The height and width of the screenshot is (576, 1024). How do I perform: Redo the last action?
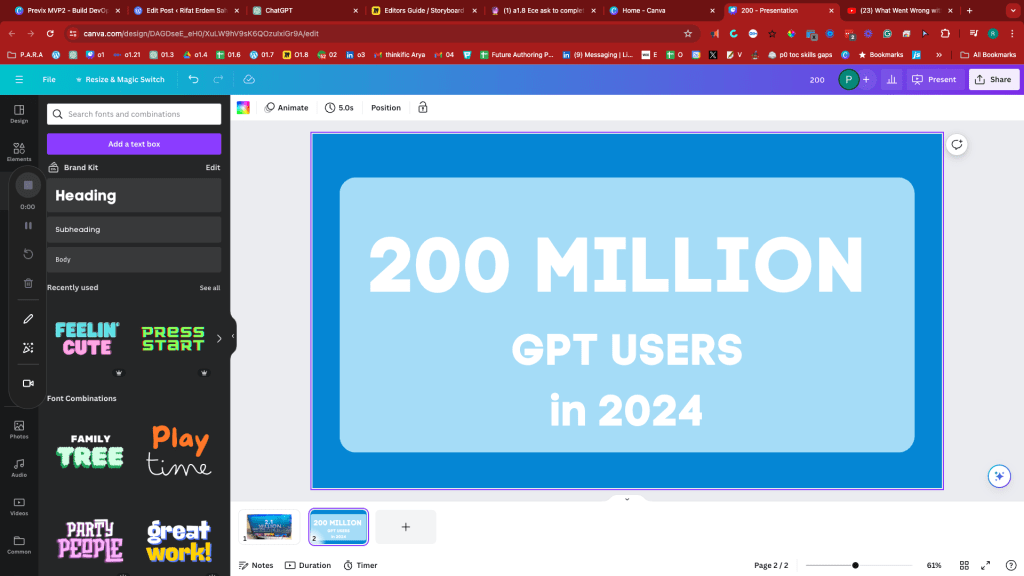click(218, 80)
